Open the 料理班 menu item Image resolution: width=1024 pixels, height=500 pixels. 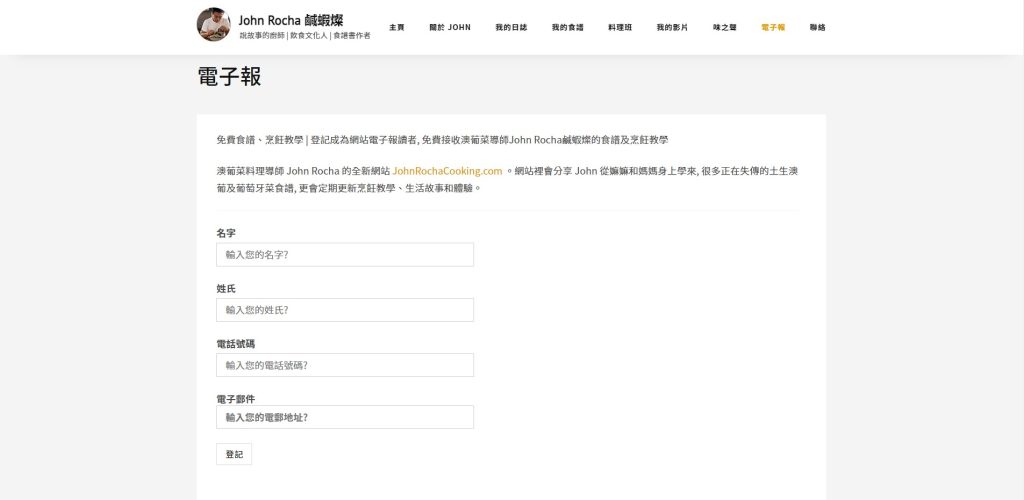click(x=620, y=27)
